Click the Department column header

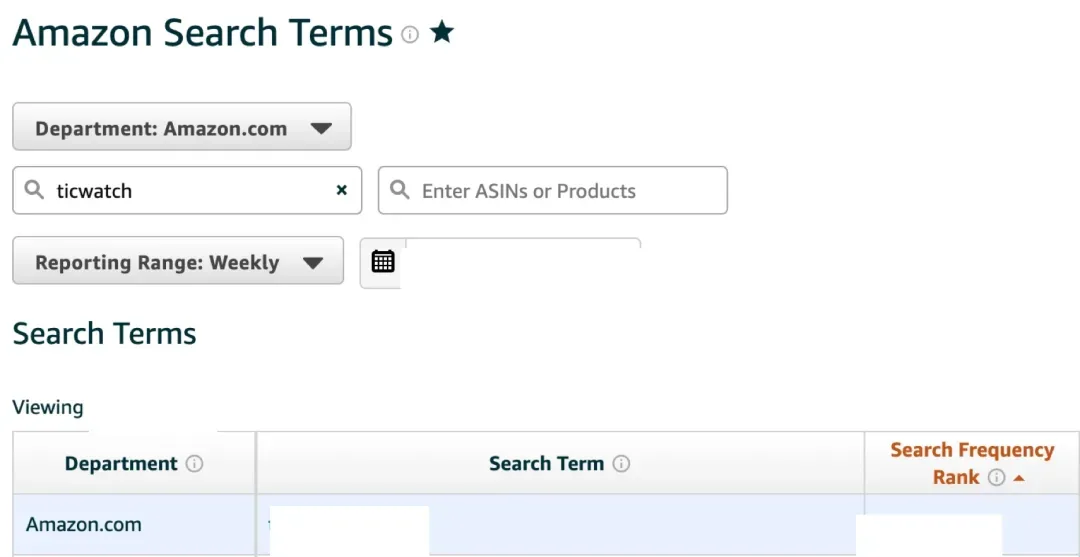(134, 463)
